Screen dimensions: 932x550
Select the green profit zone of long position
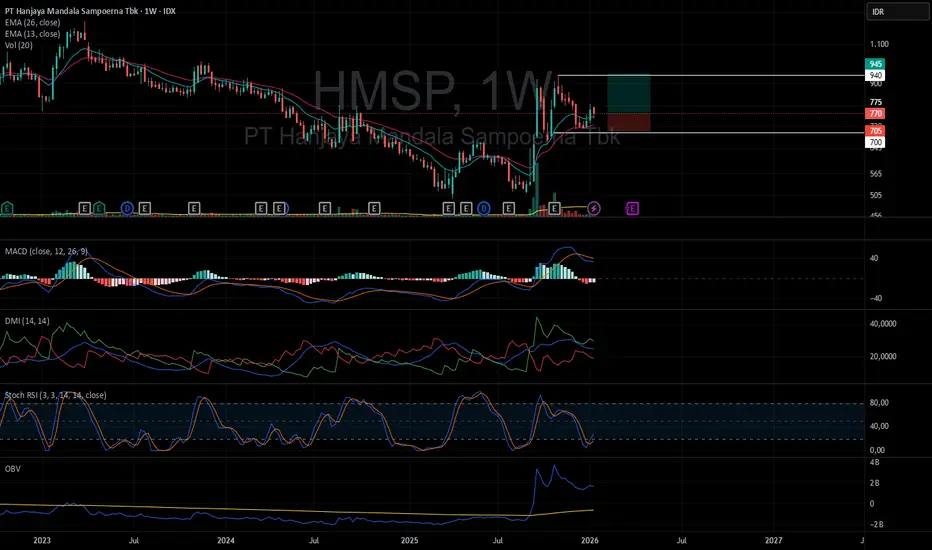[x=629, y=94]
